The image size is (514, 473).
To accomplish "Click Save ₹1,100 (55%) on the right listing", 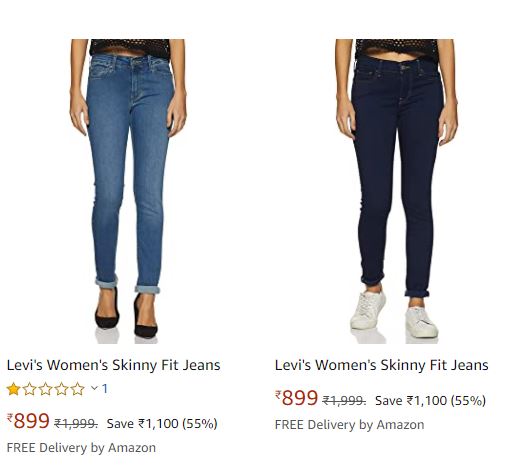I will tap(430, 400).
